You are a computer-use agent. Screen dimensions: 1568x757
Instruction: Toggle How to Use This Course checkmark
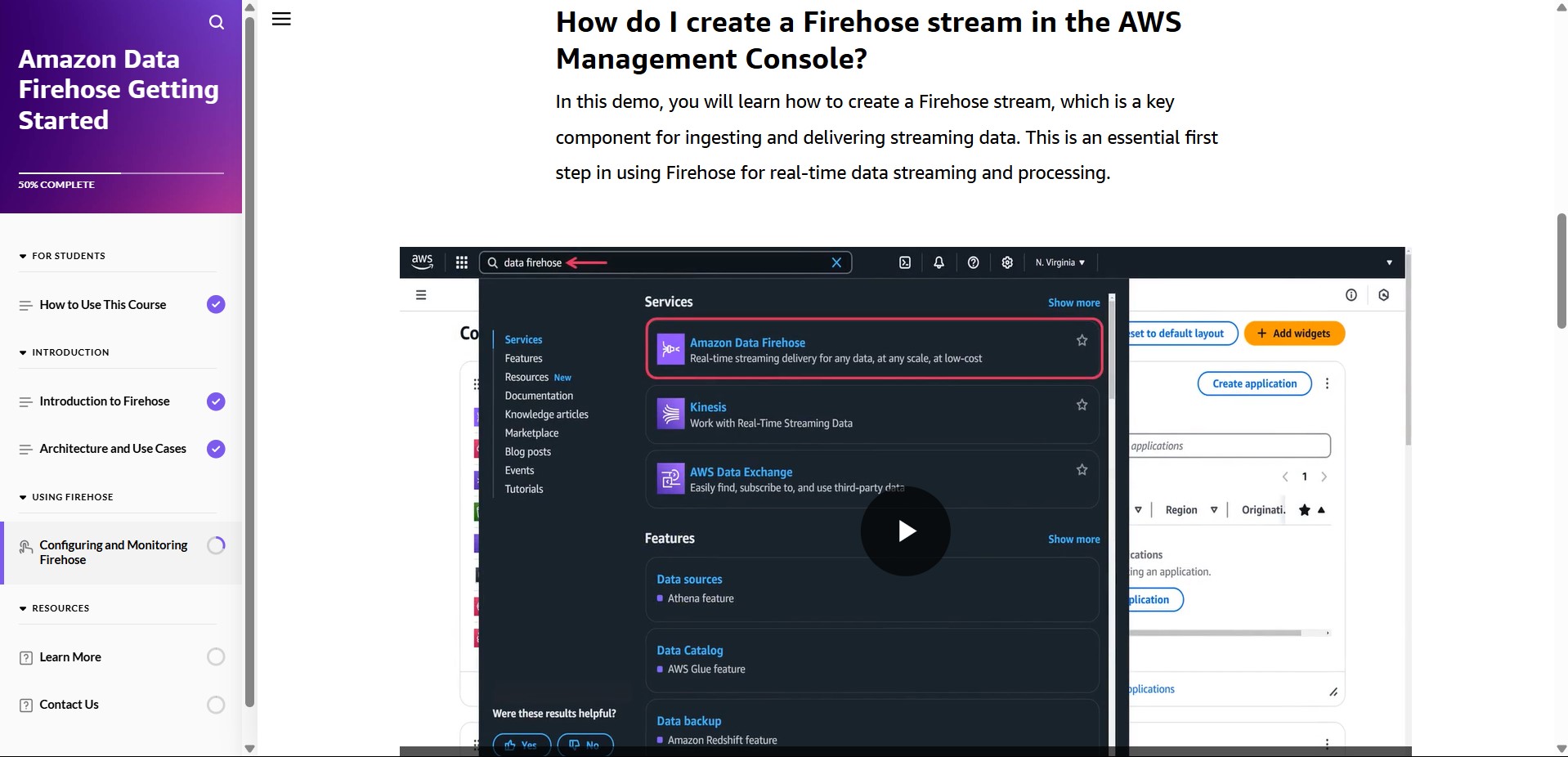[x=216, y=305]
